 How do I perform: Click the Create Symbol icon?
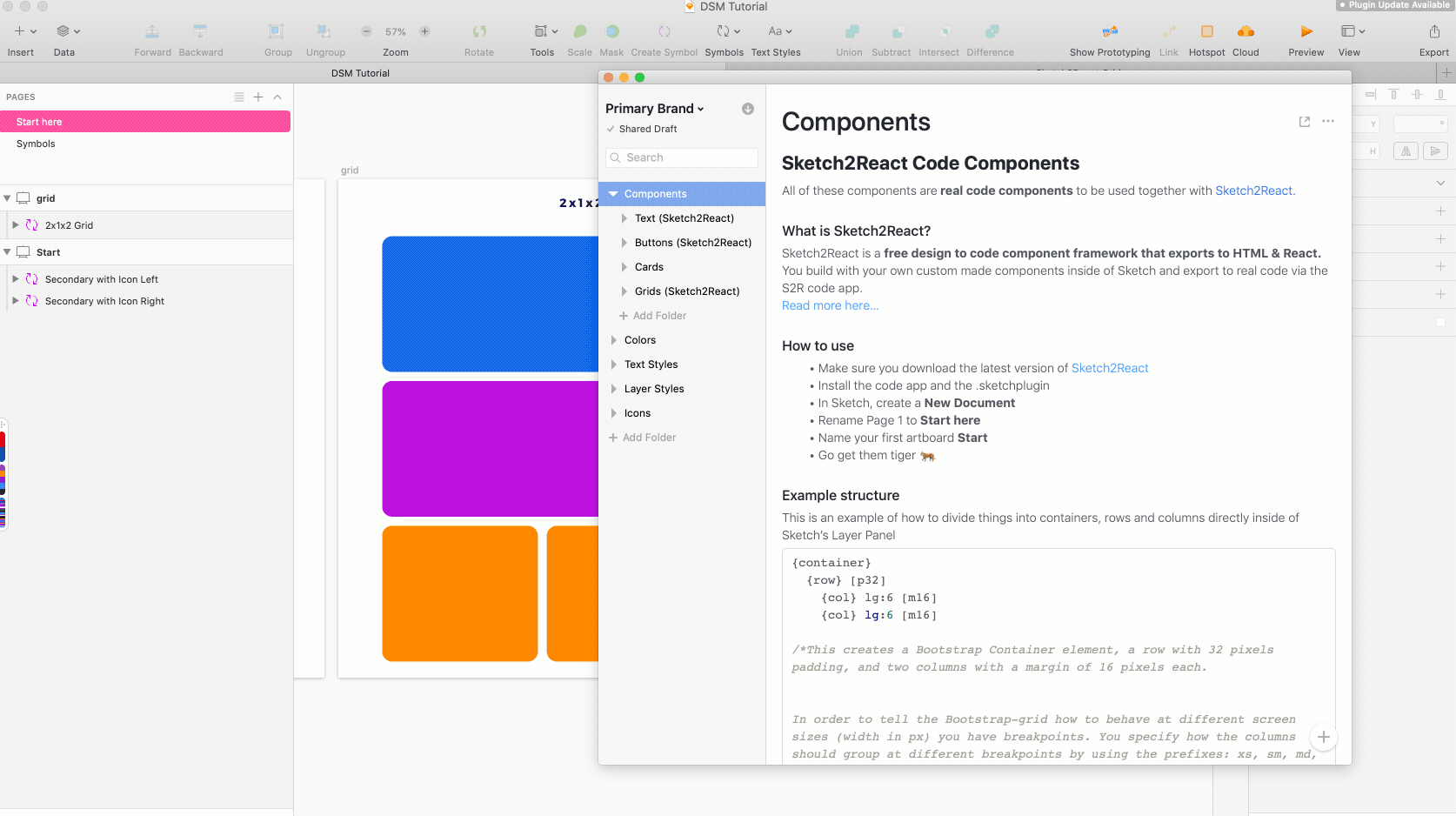pos(665,31)
